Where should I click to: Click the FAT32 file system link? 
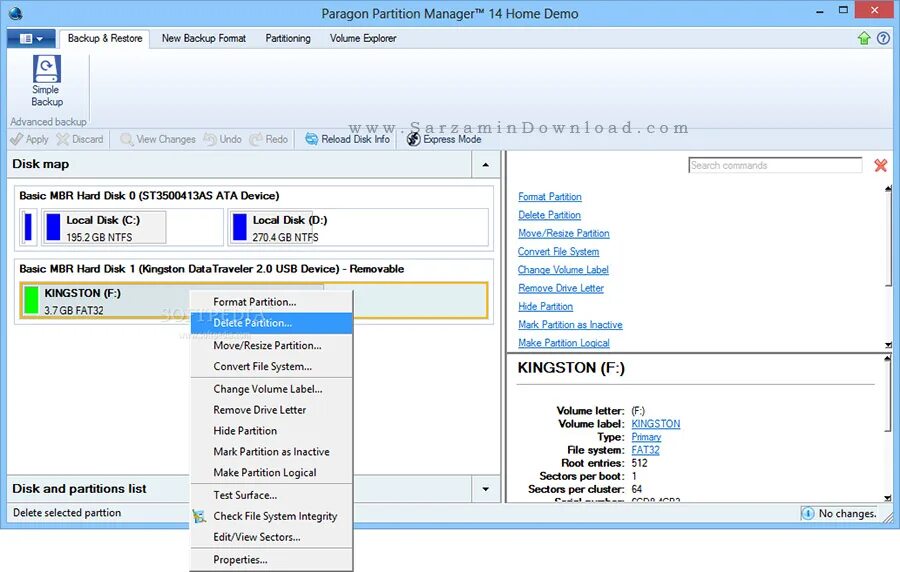[645, 450]
